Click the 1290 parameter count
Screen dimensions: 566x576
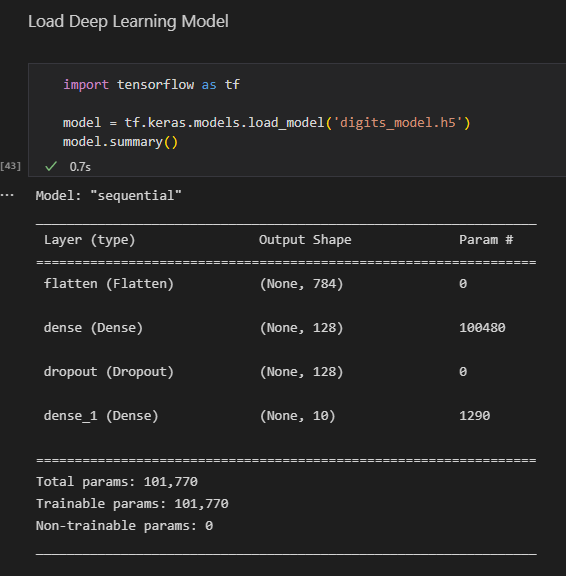click(475, 415)
